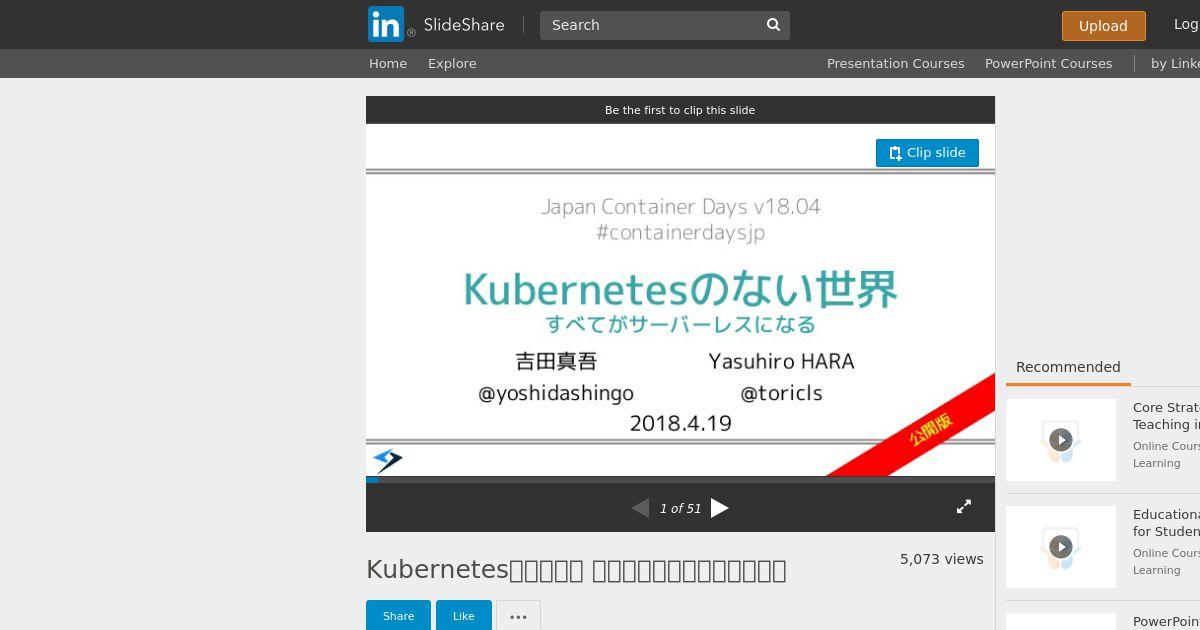Click the Kubernetes presentation title
The image size is (1200, 630).
pos(576,569)
